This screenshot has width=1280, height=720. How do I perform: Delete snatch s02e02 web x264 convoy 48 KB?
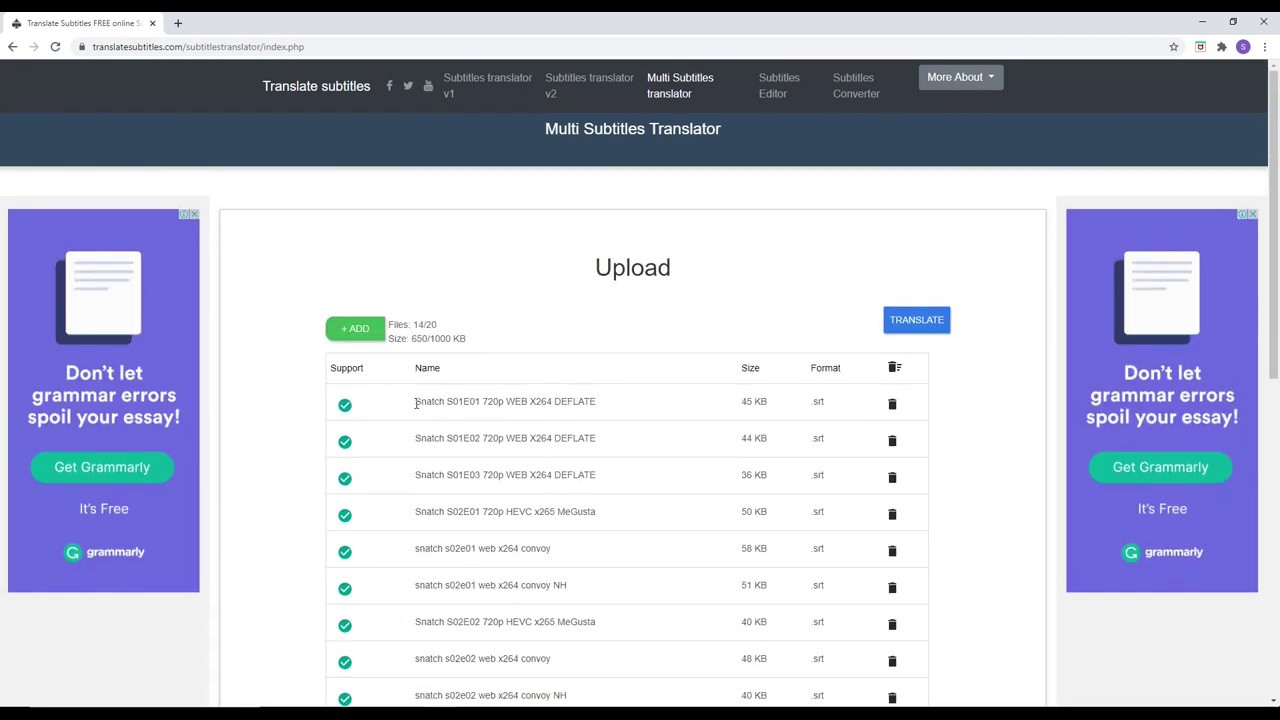(x=892, y=661)
